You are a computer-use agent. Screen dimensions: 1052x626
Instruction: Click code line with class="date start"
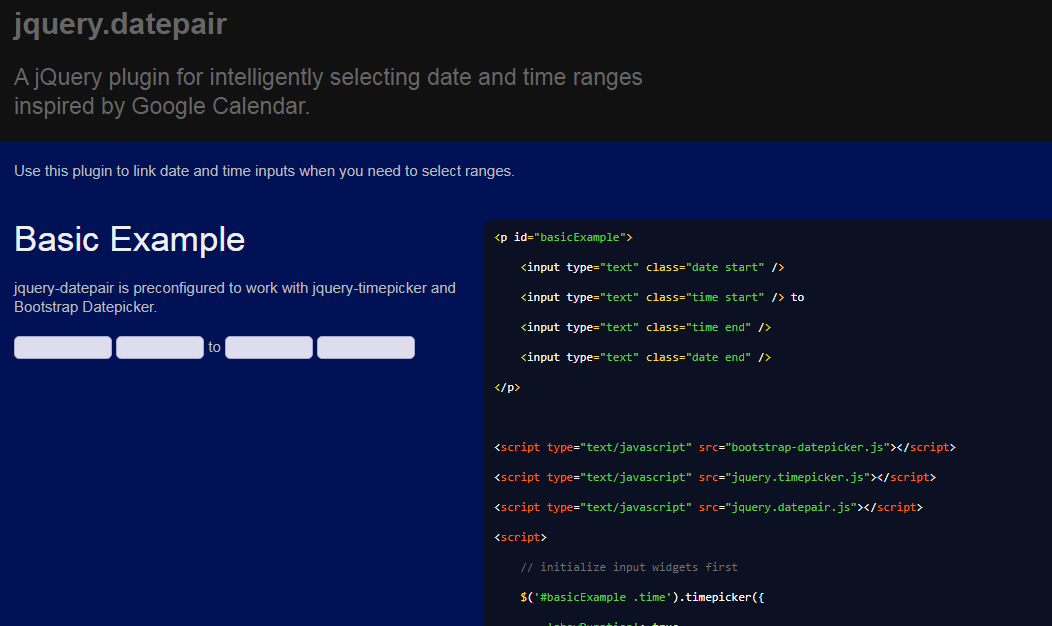[652, 268]
